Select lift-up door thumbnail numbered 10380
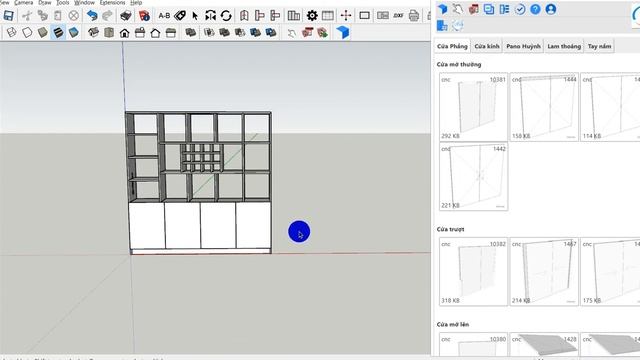The image size is (640, 360). [473, 344]
